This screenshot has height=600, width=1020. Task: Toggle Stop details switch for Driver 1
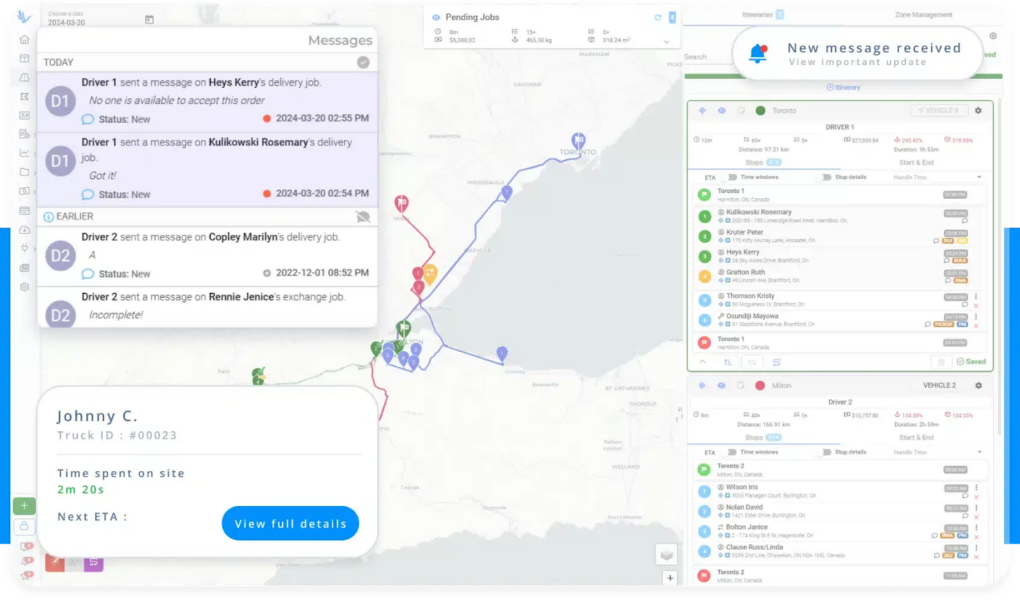click(x=826, y=177)
